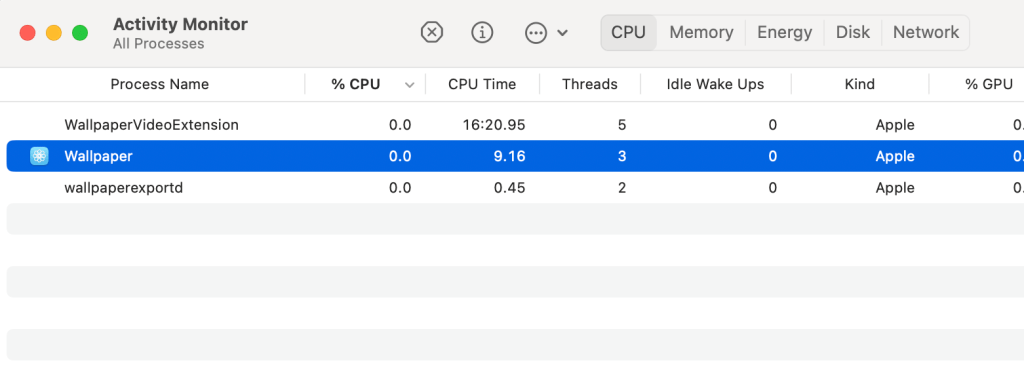Close the Activity Monitor window
1024x367 pixels.
(x=27, y=33)
